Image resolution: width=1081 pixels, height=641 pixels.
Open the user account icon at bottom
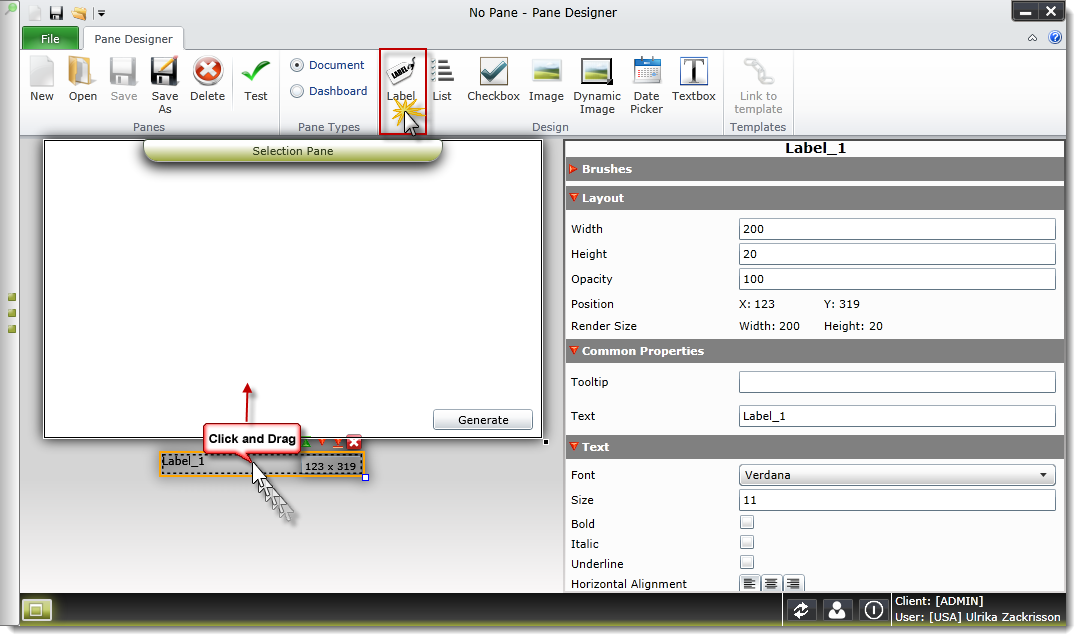837,609
